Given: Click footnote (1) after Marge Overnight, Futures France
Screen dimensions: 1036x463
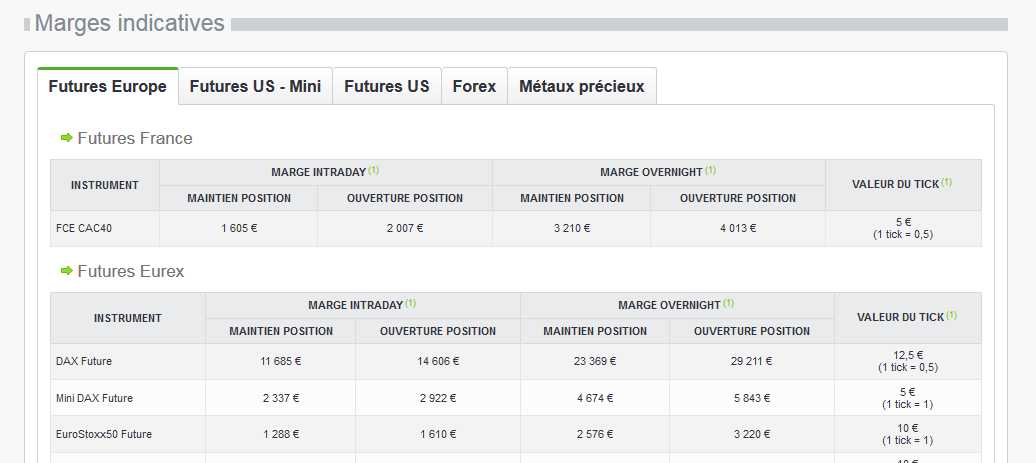Looking at the screenshot, I should point(711,170).
